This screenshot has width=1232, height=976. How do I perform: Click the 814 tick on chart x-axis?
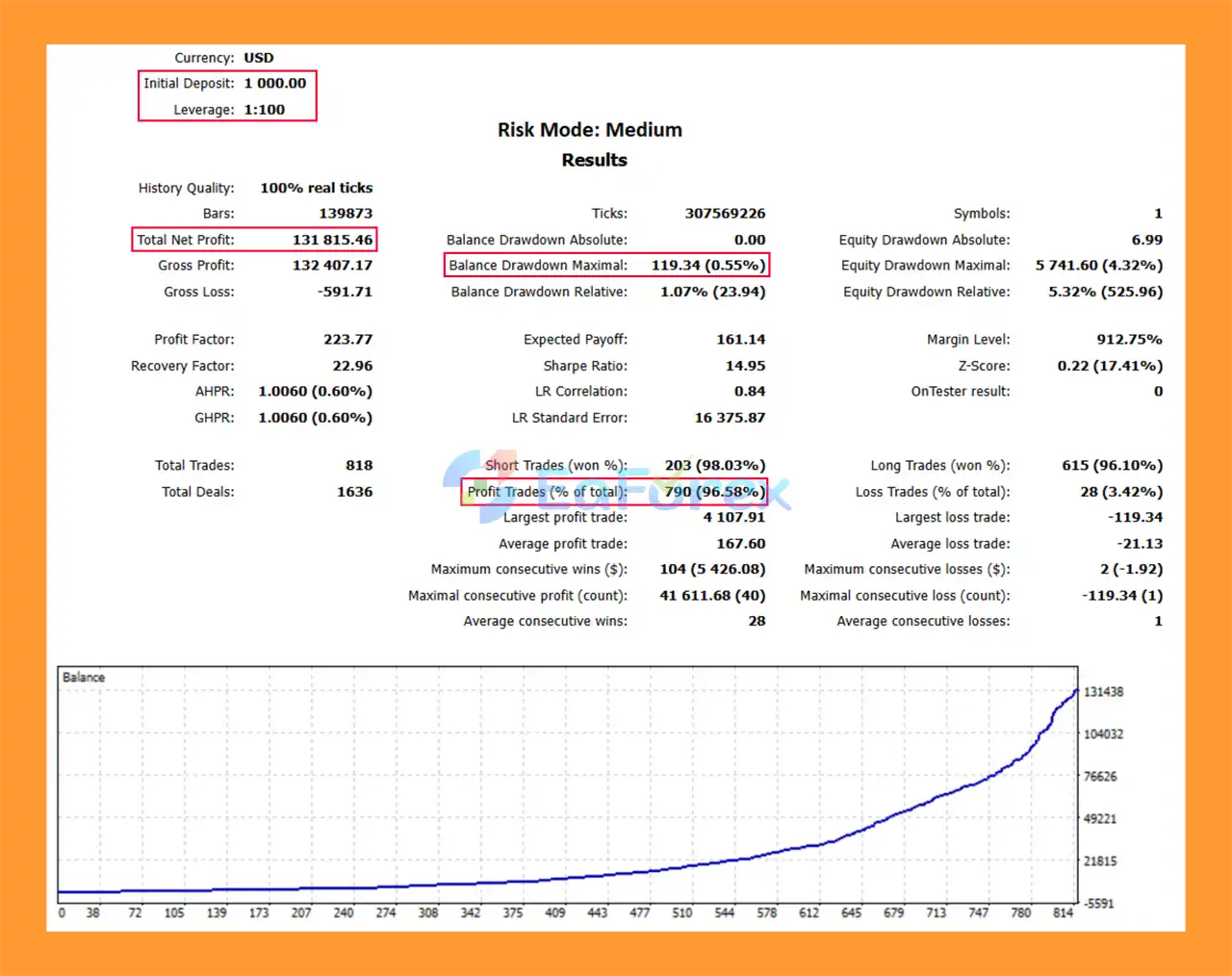pos(1063,912)
